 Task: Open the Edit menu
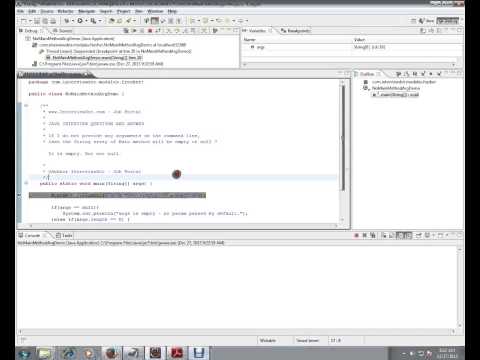(x=32, y=11)
